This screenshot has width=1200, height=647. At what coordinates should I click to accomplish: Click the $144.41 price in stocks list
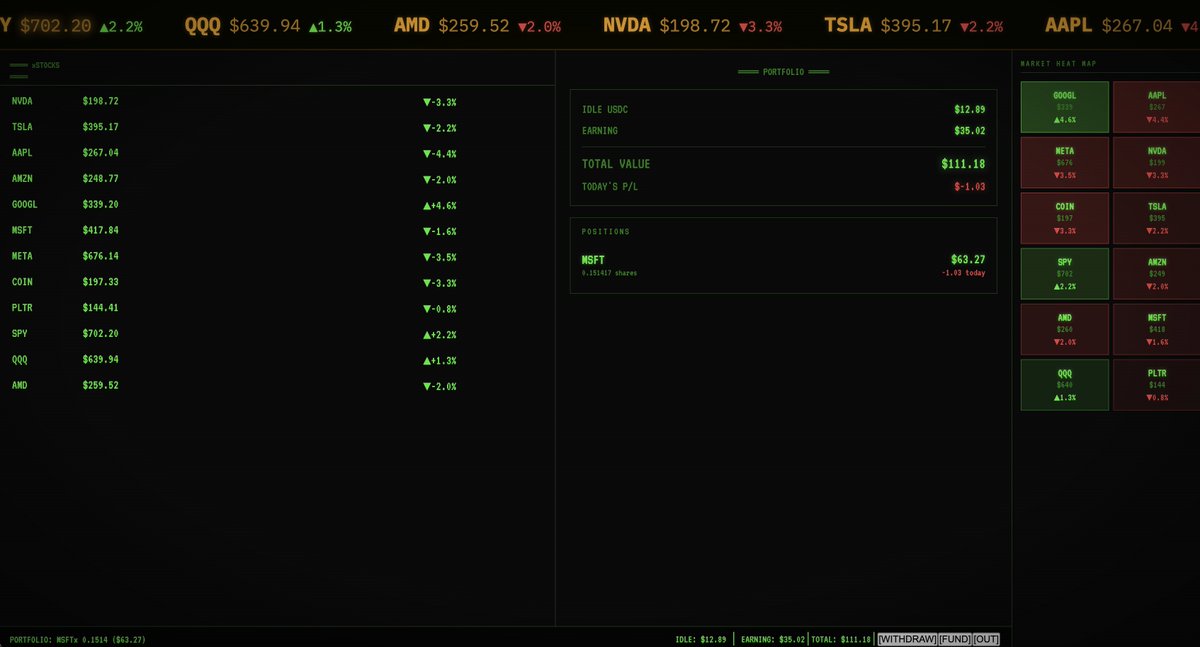[101, 308]
